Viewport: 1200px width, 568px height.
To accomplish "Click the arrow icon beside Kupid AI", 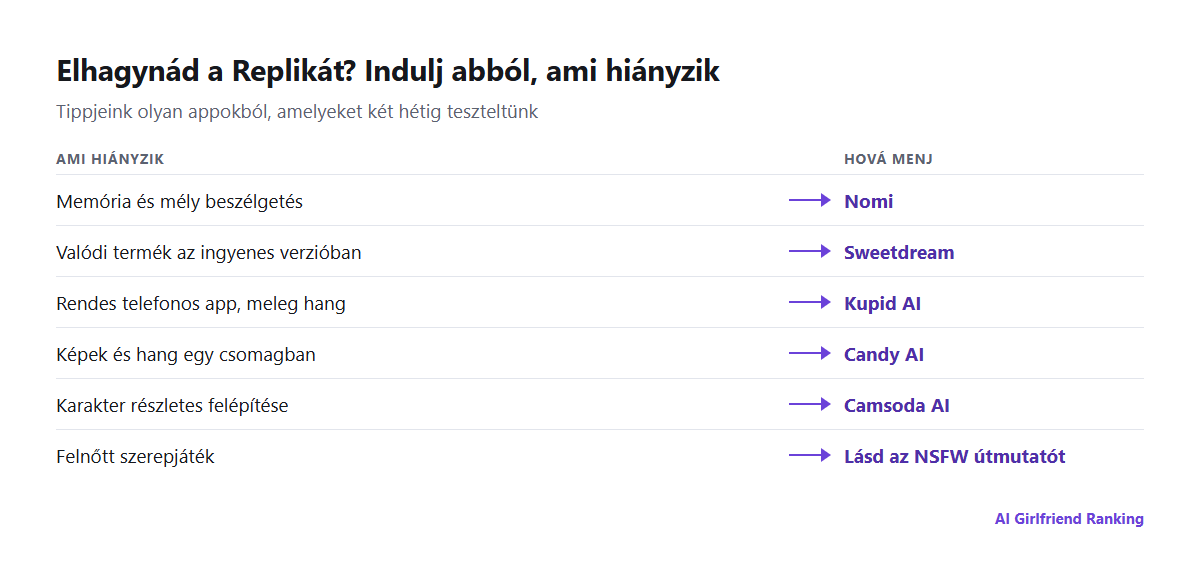I will coord(810,302).
